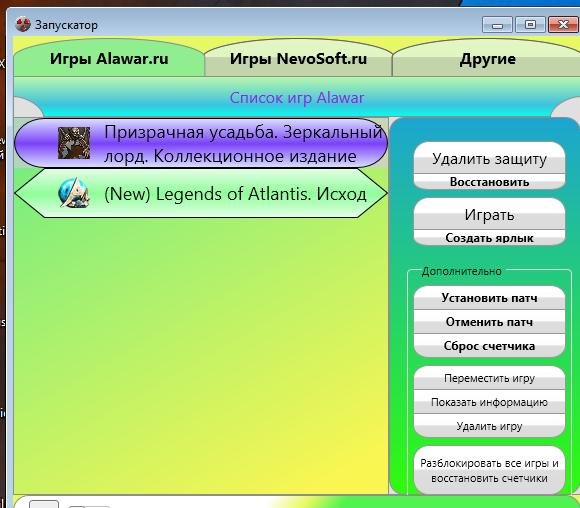Click the Запускатор app icon in title bar
The image size is (580, 508).
(x=23, y=25)
